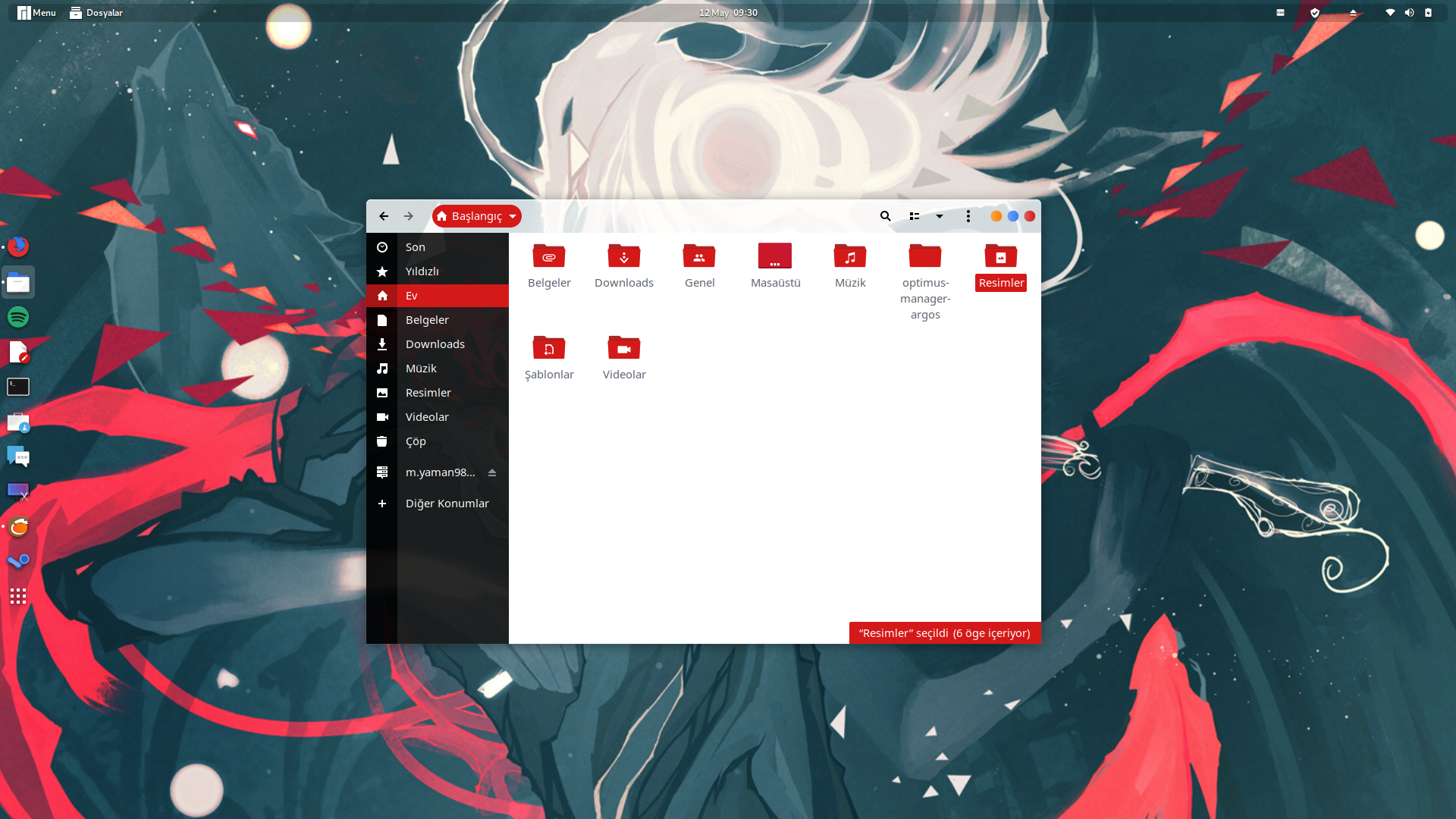Open Downloads in the sidebar
Screen dimensions: 1456x819
(x=438, y=344)
